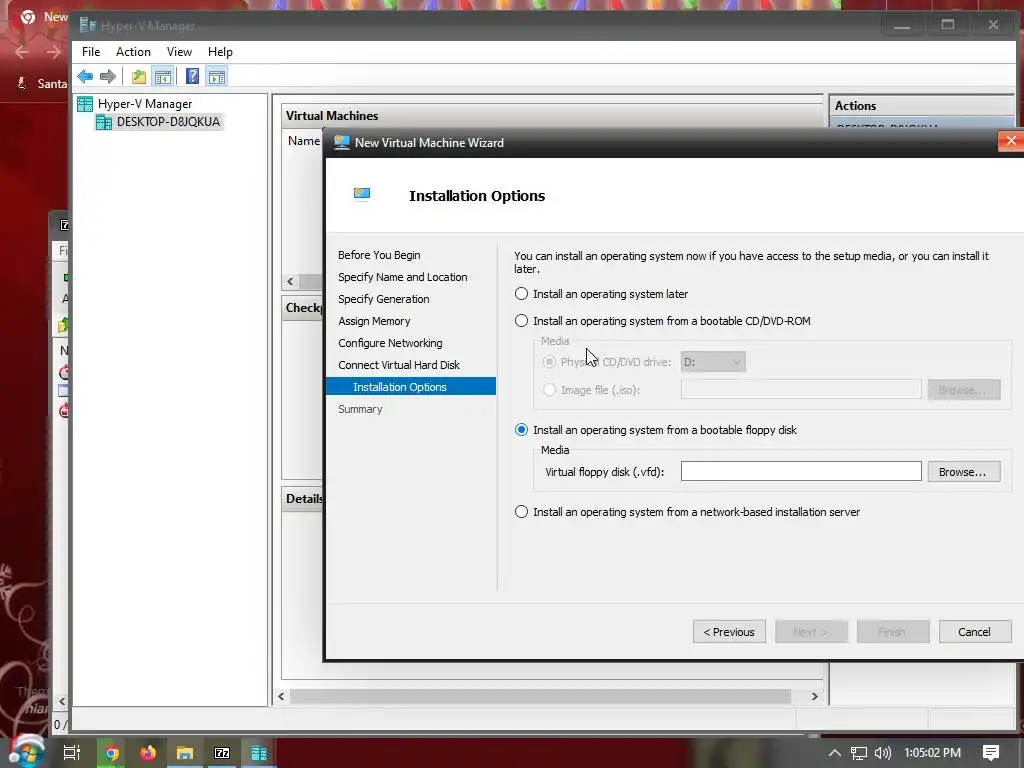Screen dimensions: 1024x768
Task: Go to Before You Begin wizard step
Action: point(379,255)
